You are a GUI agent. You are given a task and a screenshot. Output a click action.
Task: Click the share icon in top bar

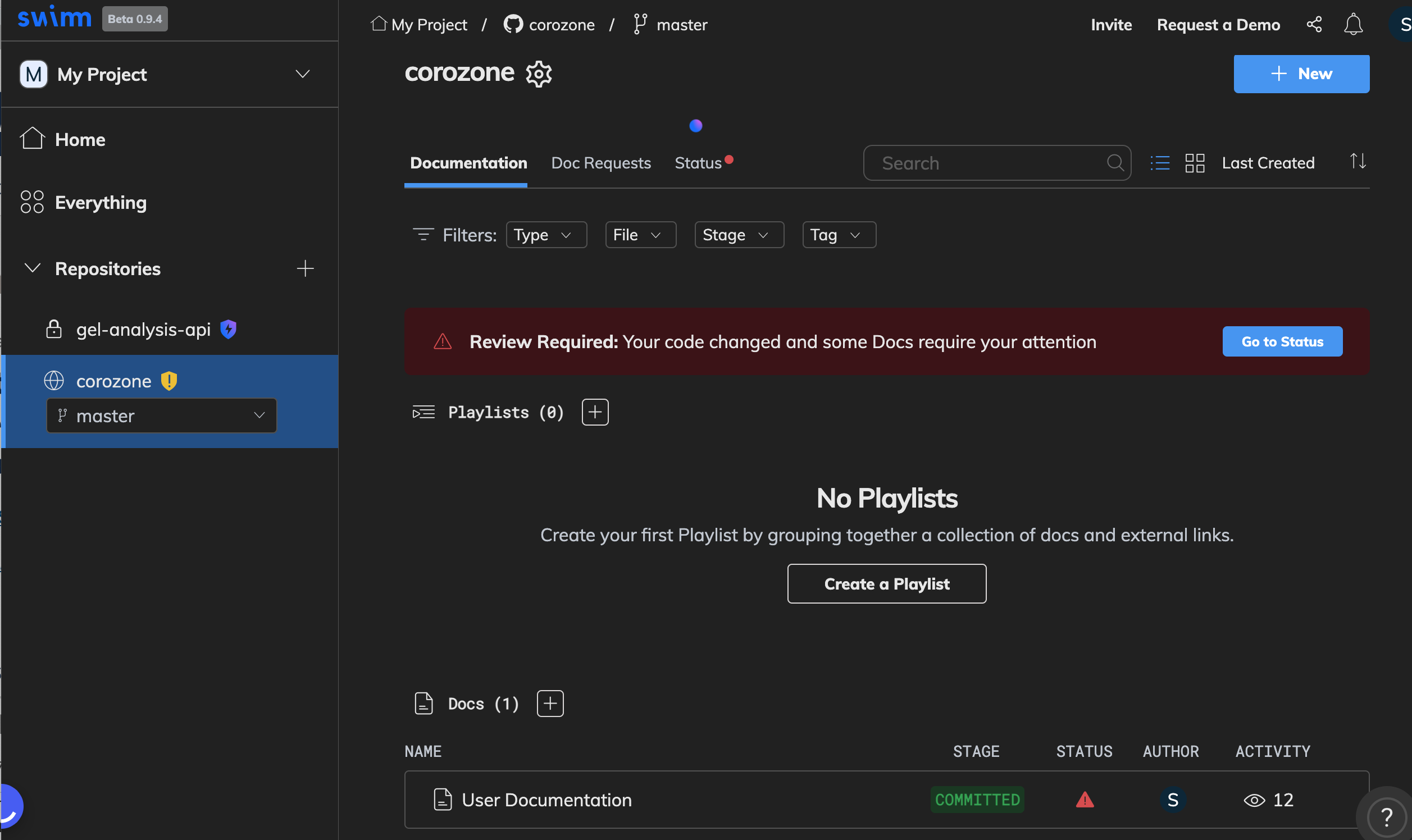pos(1314,24)
